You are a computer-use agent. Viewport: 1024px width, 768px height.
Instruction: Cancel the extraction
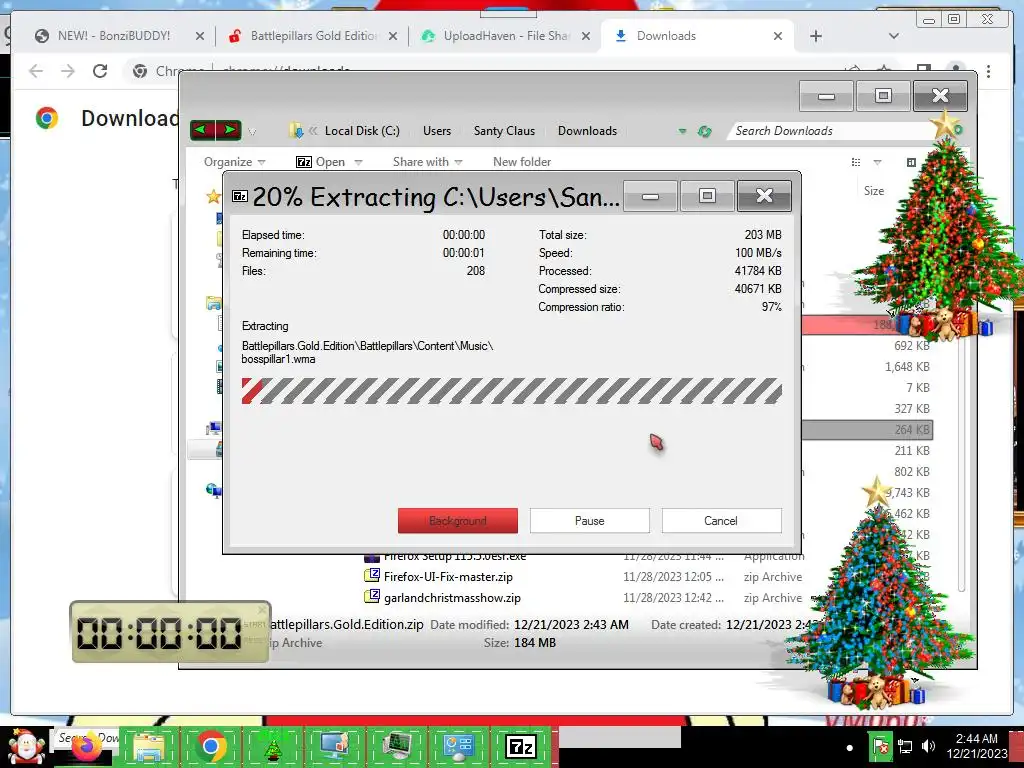tap(721, 520)
